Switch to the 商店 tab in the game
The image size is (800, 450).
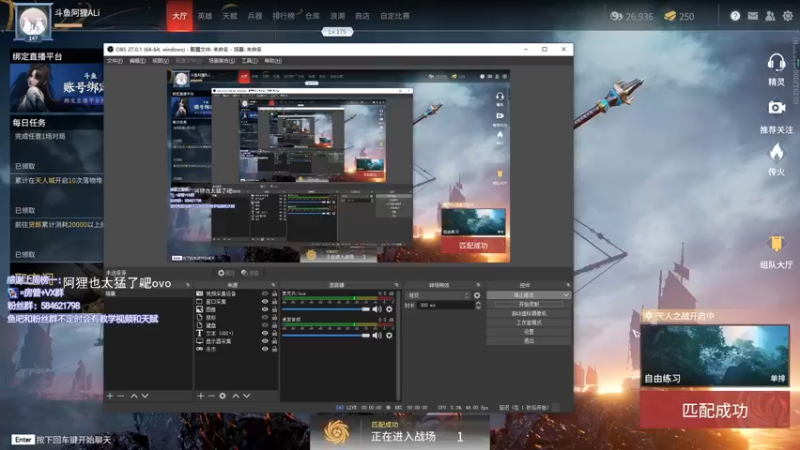click(362, 16)
